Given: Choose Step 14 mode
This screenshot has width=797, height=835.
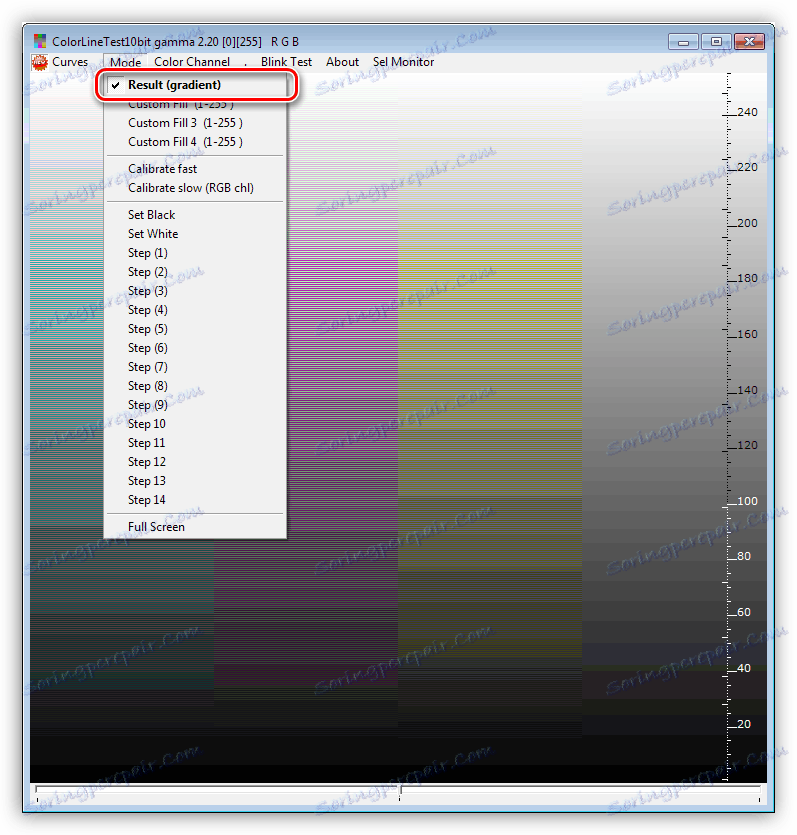Looking at the screenshot, I should point(196,500).
